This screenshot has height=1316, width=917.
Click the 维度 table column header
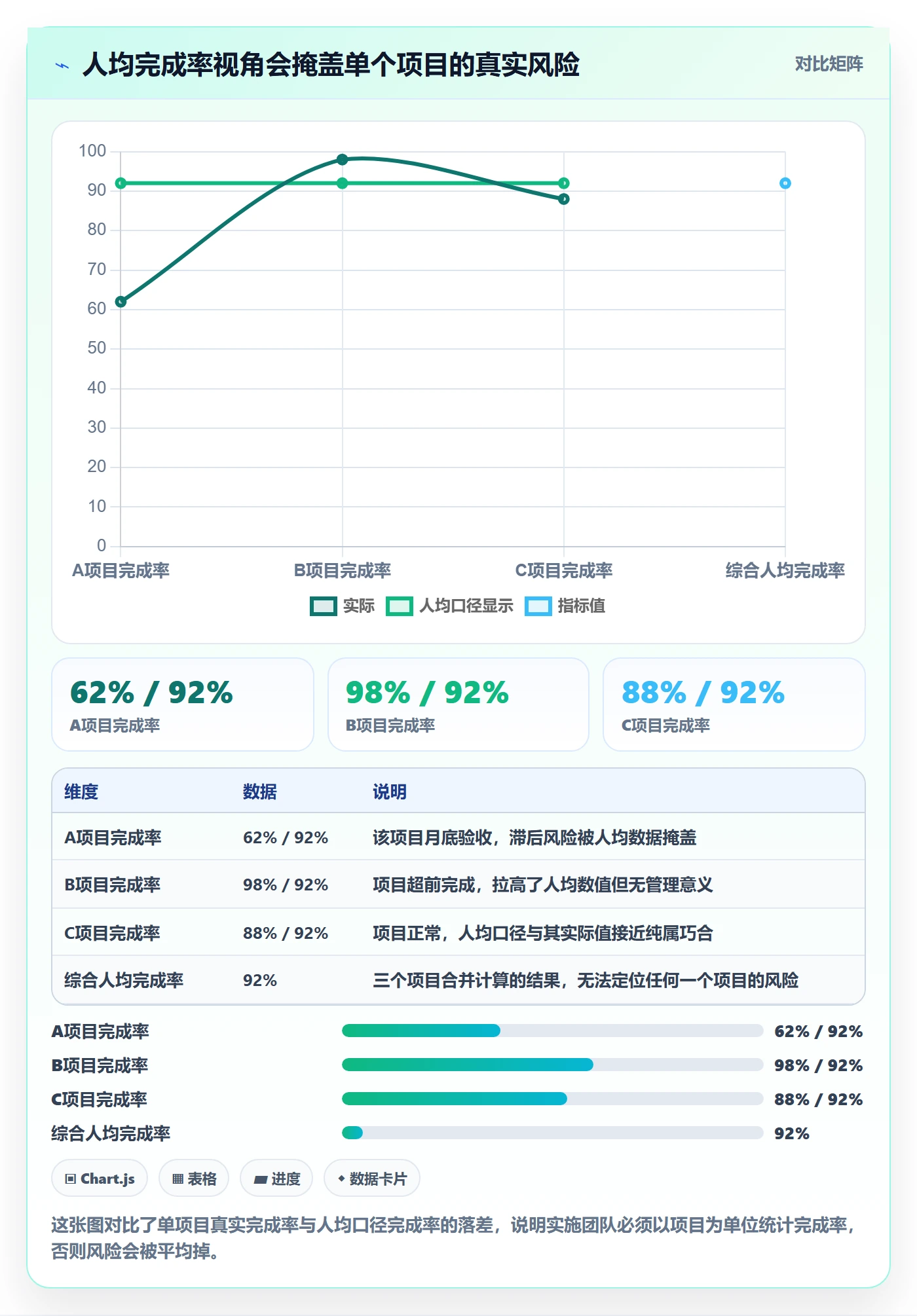coord(81,792)
